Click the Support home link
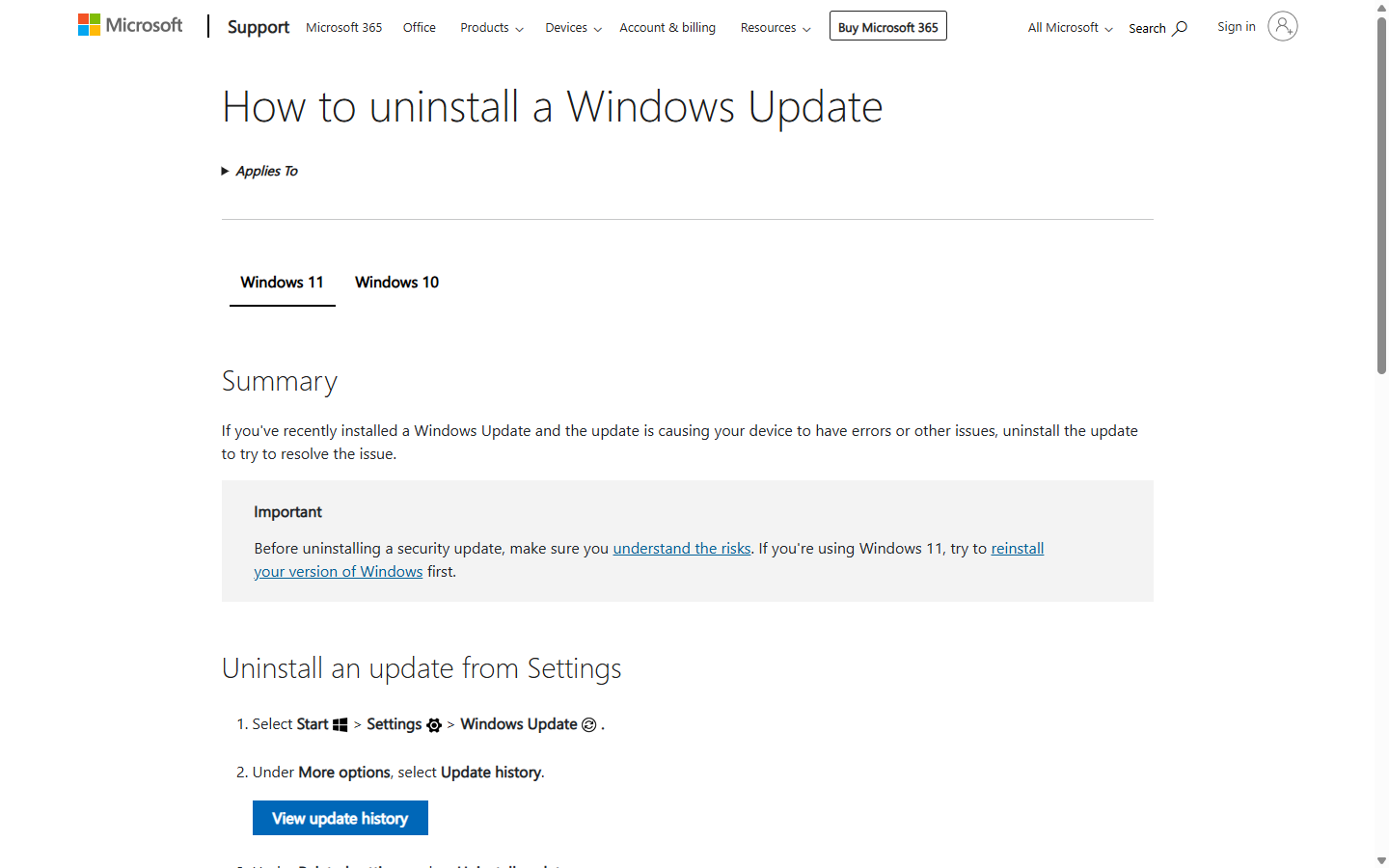Viewport: 1389px width, 868px height. pyautogui.click(x=259, y=27)
